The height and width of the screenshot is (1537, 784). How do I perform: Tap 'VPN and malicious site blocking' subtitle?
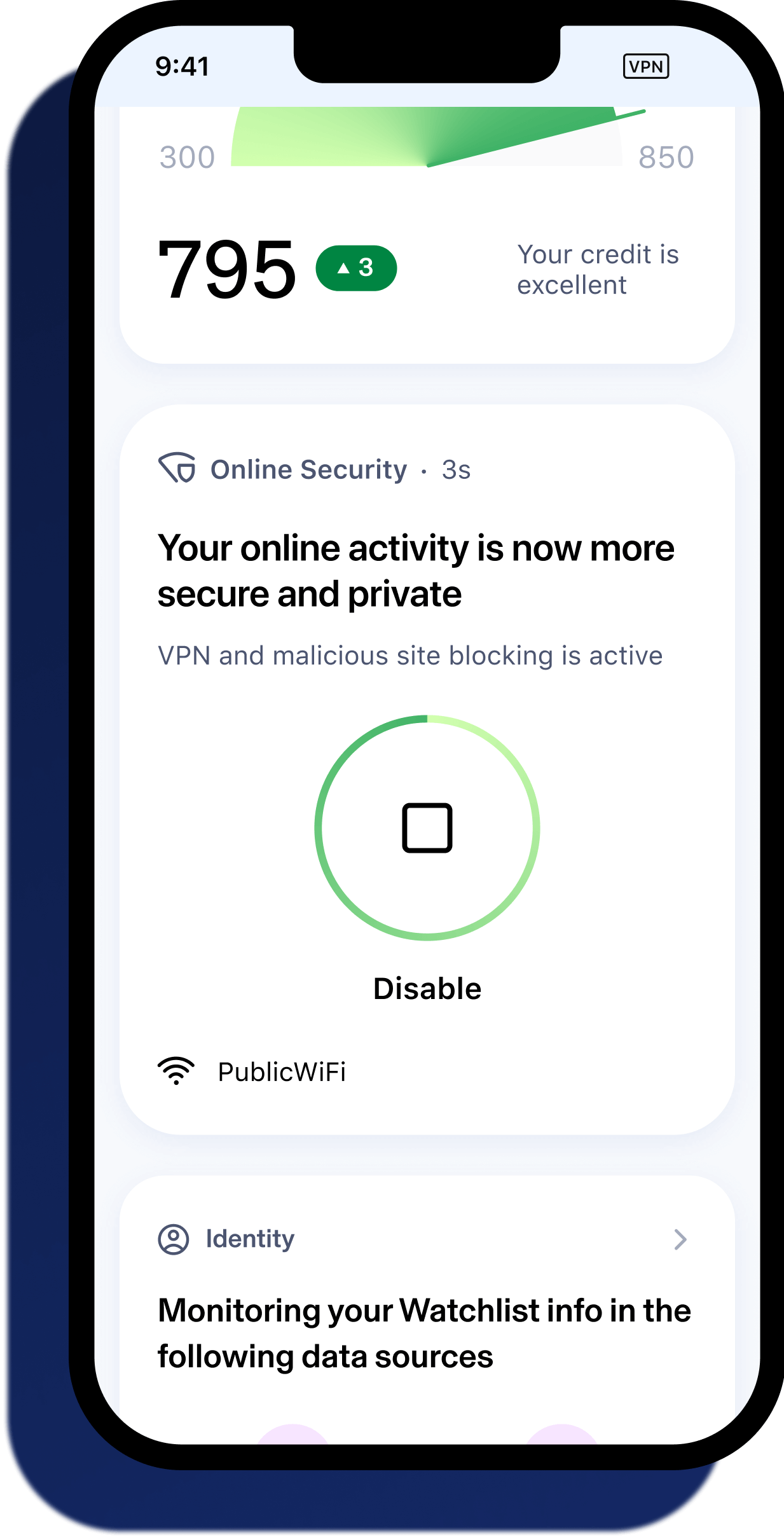pos(410,656)
